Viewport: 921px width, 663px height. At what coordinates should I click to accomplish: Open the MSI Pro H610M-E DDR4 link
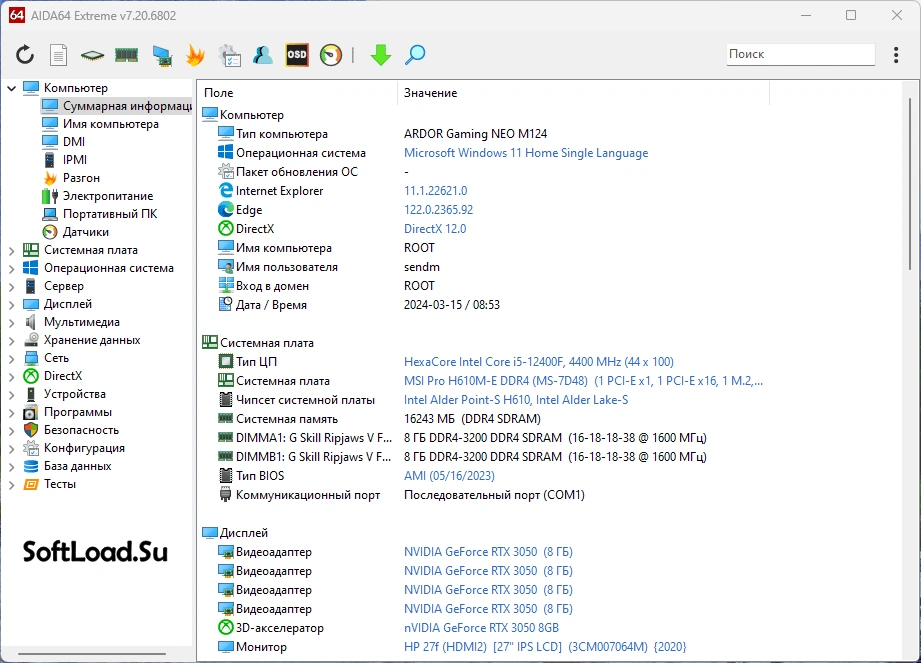pyautogui.click(x=583, y=381)
